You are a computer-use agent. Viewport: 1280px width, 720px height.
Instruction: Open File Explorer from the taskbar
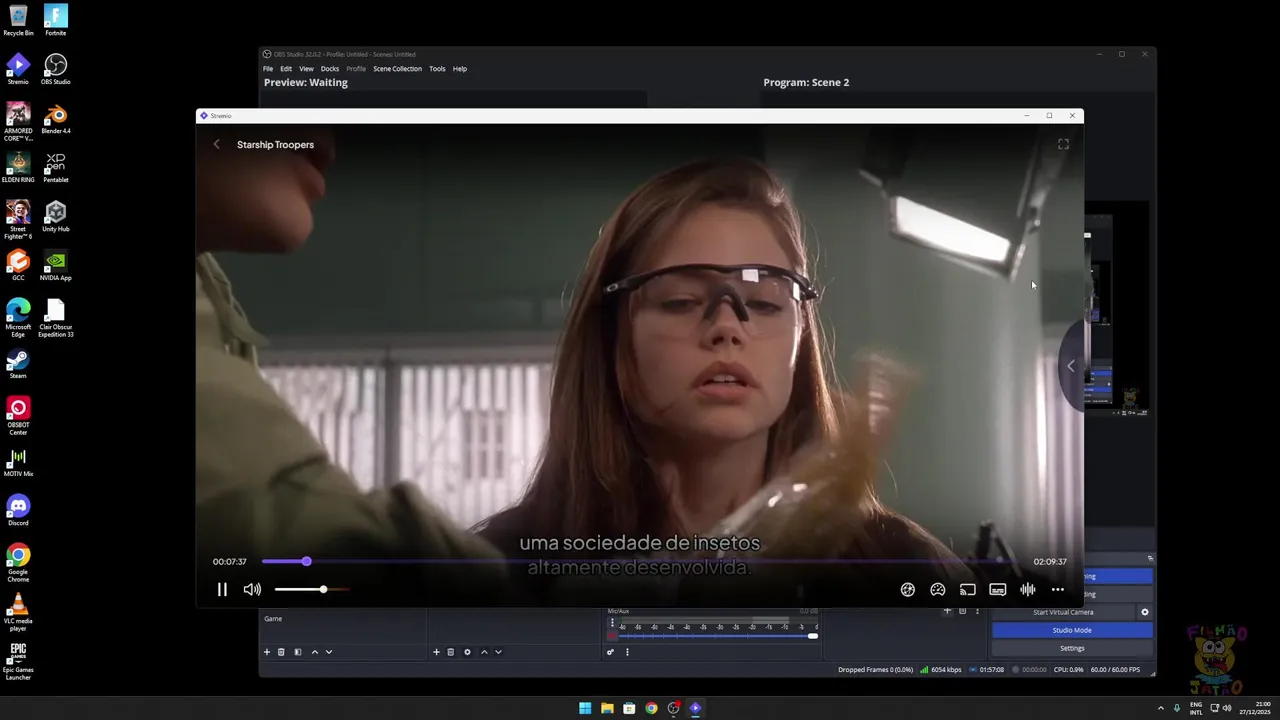607,708
